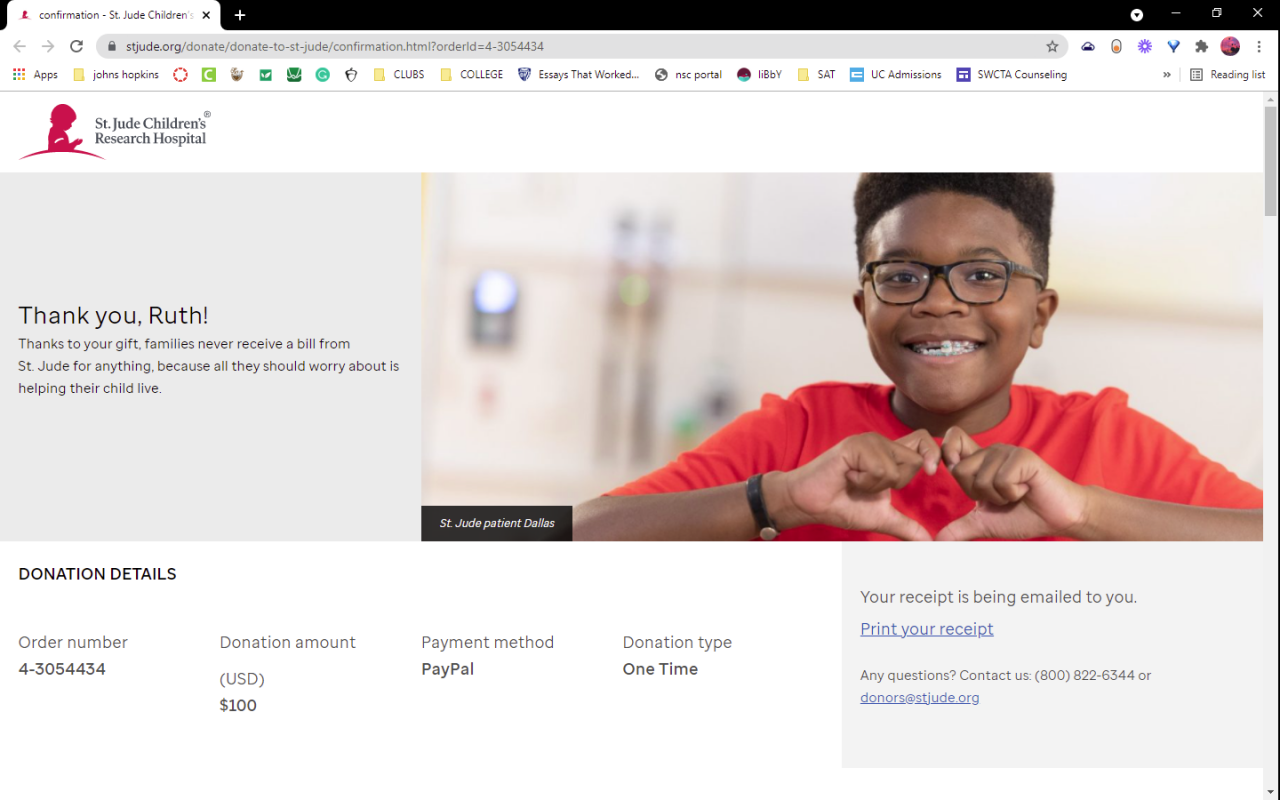Click the One Time donation type value
This screenshot has width=1280, height=800.
point(660,669)
